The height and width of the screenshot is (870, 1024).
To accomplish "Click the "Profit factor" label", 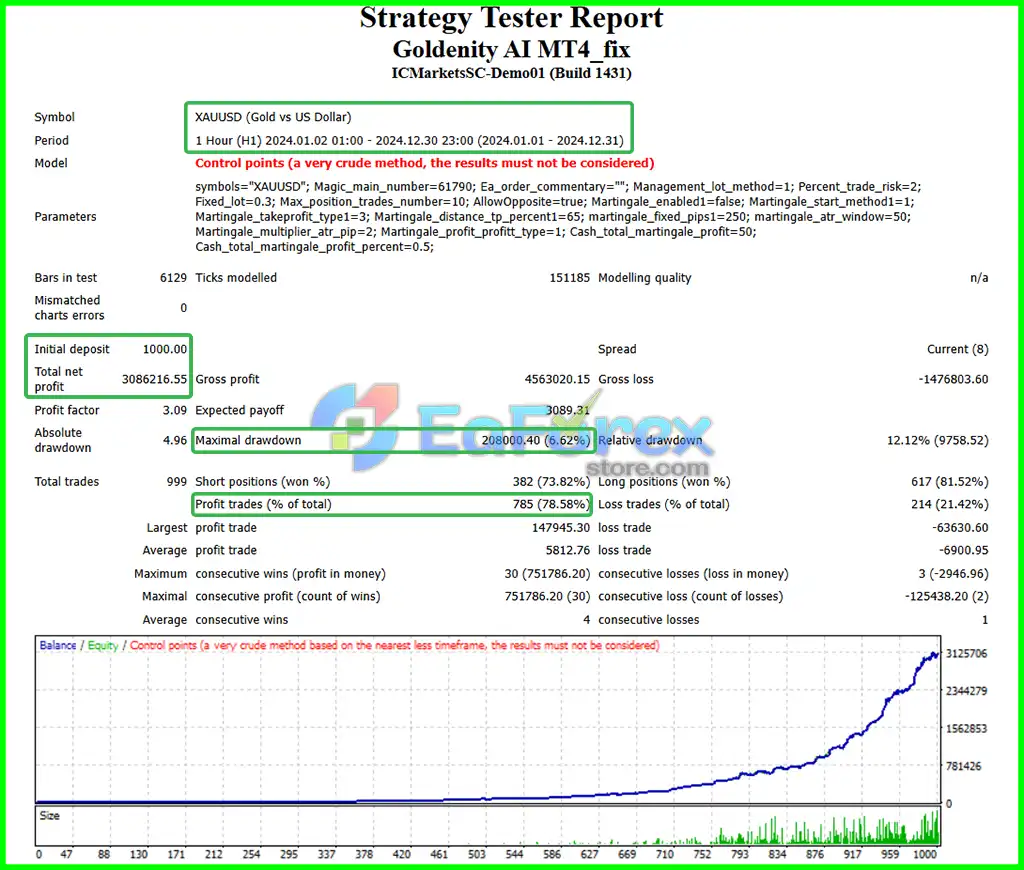I will [x=67, y=410].
